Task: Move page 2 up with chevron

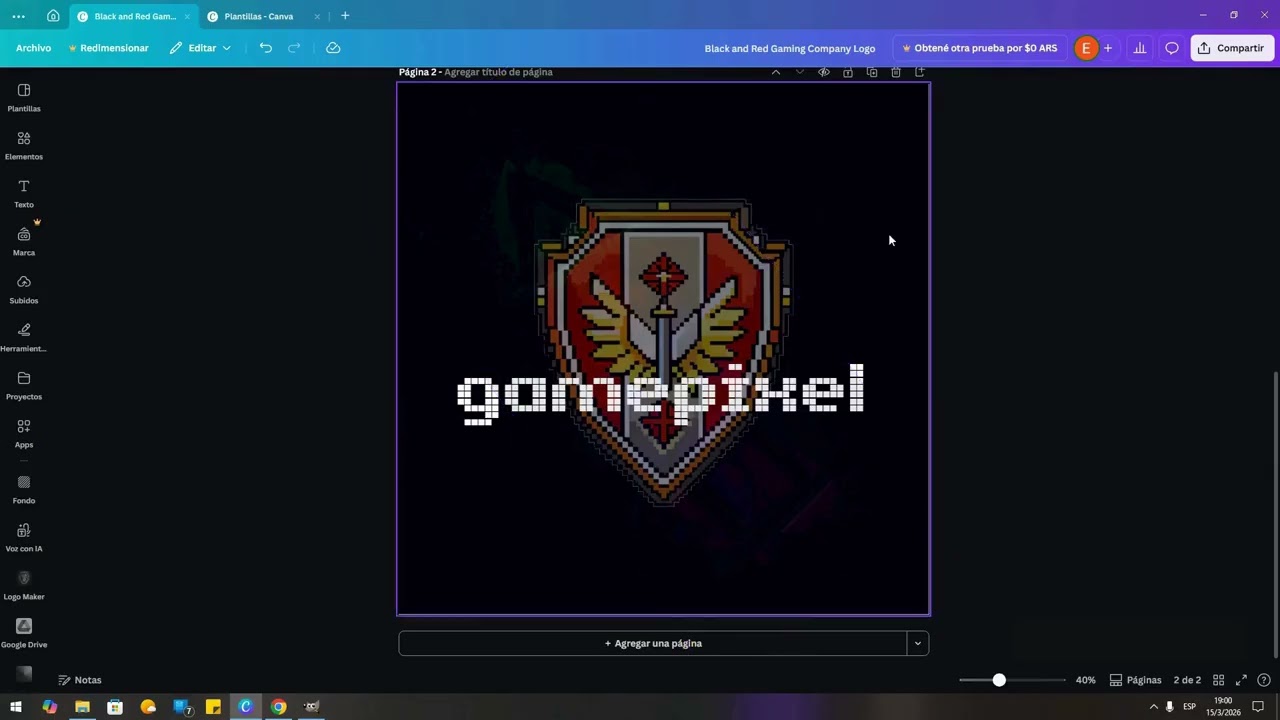Action: pos(776,72)
